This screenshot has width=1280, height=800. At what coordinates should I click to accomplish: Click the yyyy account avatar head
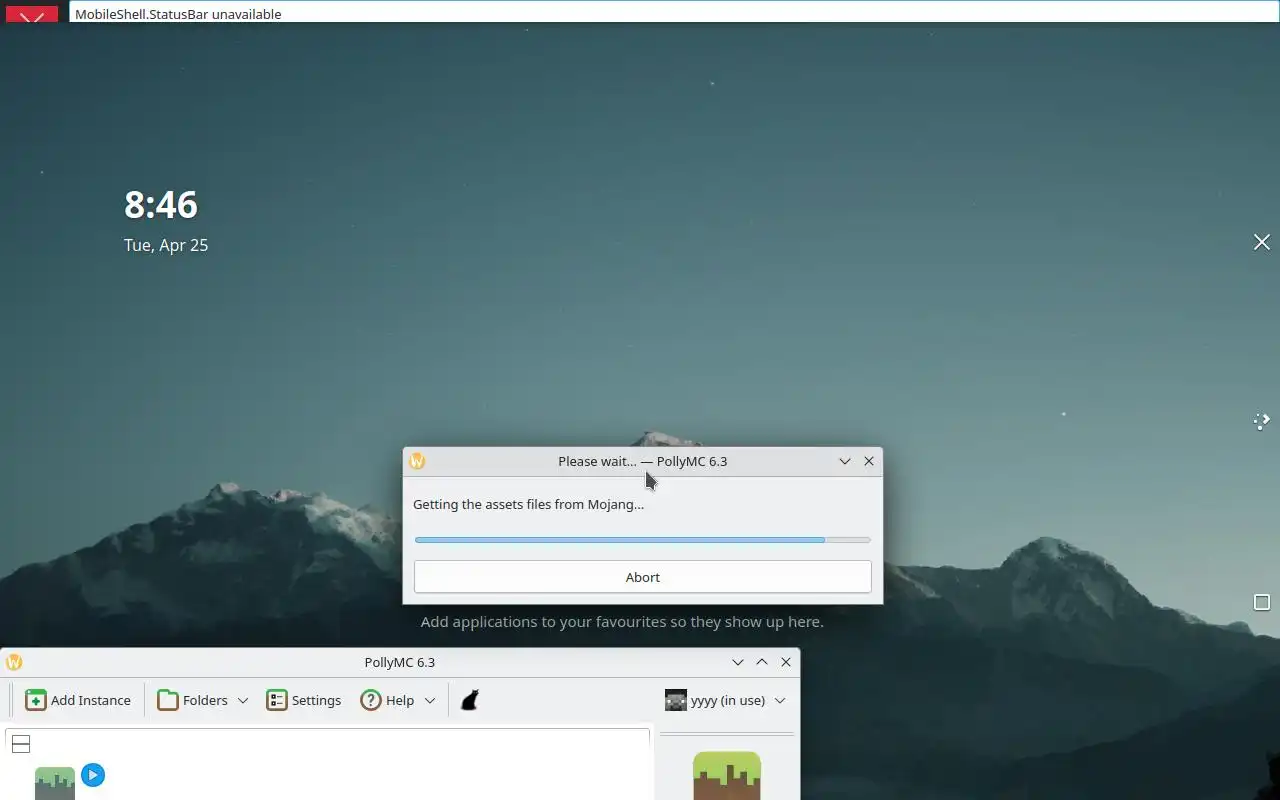tap(676, 700)
